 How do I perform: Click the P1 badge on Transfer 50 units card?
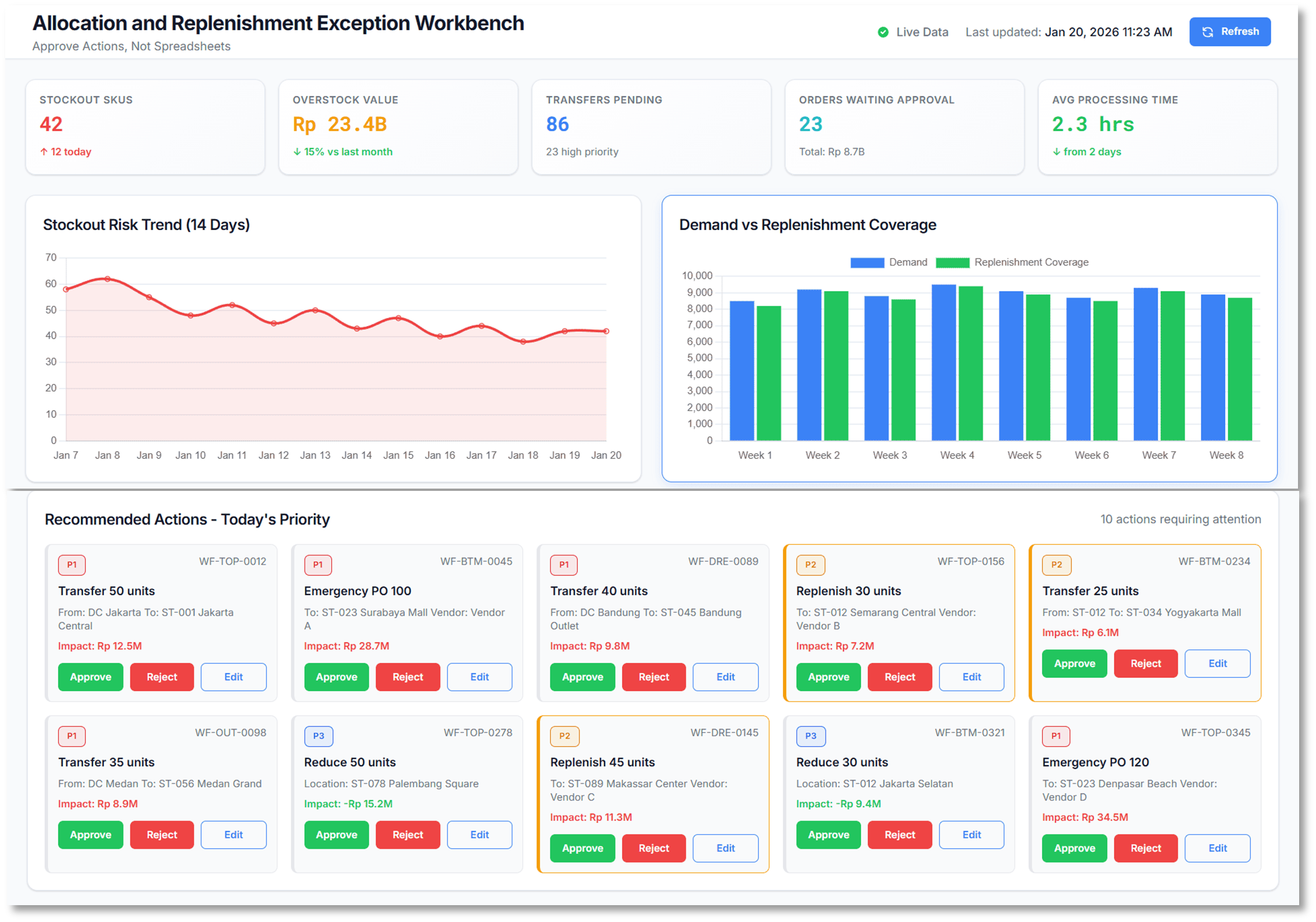[x=72, y=565]
